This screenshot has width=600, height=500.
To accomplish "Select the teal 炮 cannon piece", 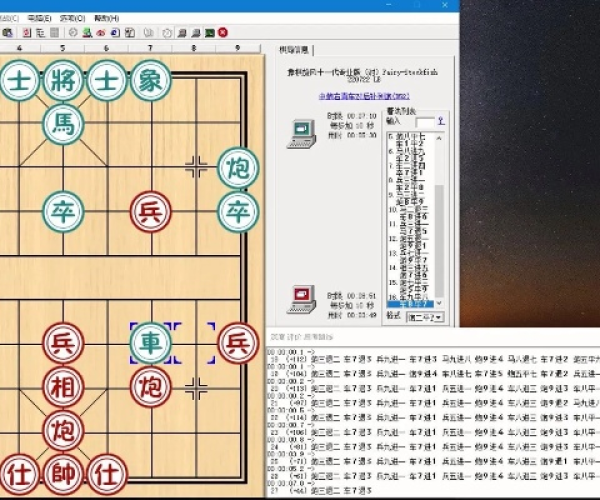I will pos(238,168).
